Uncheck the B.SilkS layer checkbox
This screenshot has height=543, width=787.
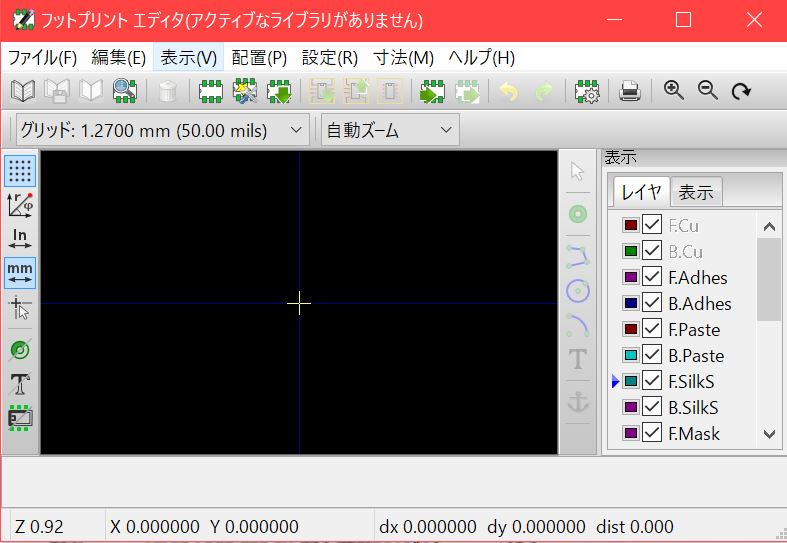pos(652,407)
